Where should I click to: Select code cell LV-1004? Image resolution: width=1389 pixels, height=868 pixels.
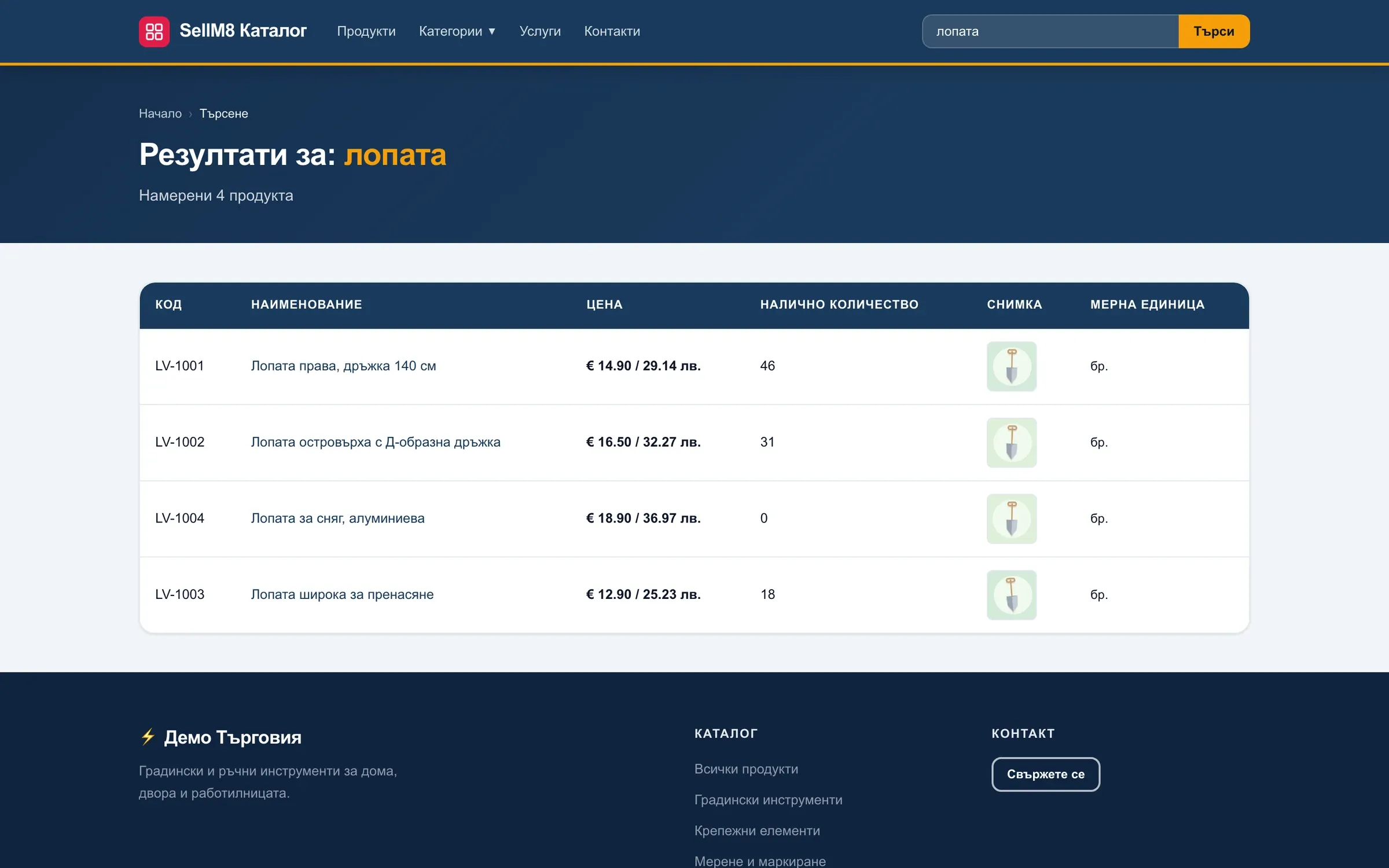179,518
